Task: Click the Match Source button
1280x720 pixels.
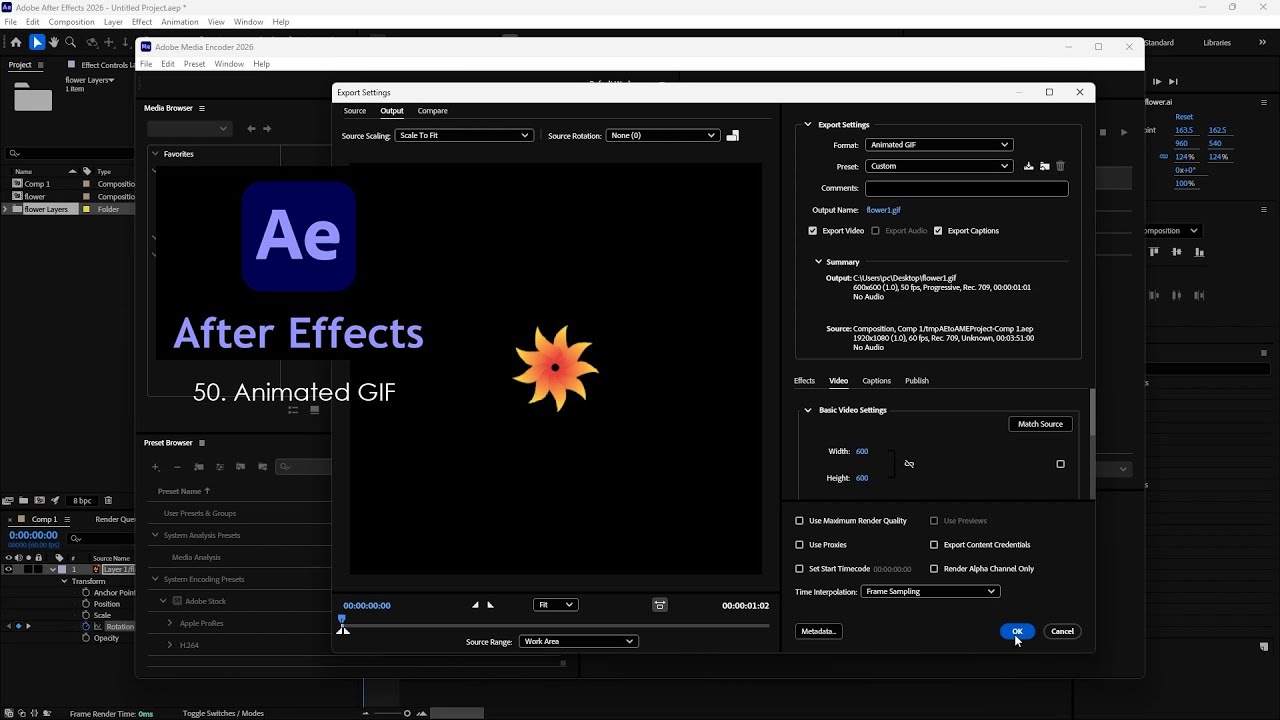Action: point(1040,424)
